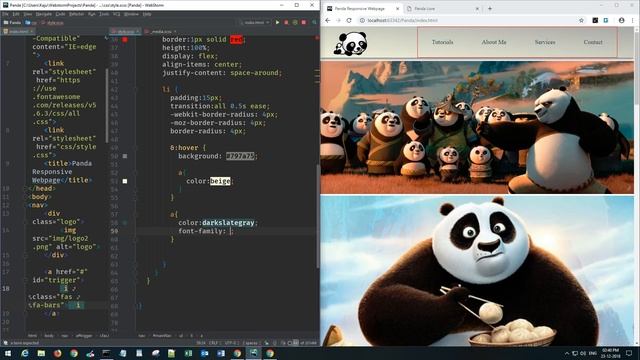Reload the page in Chrome
Viewport: 640px width, 360px height.
pos(349,20)
